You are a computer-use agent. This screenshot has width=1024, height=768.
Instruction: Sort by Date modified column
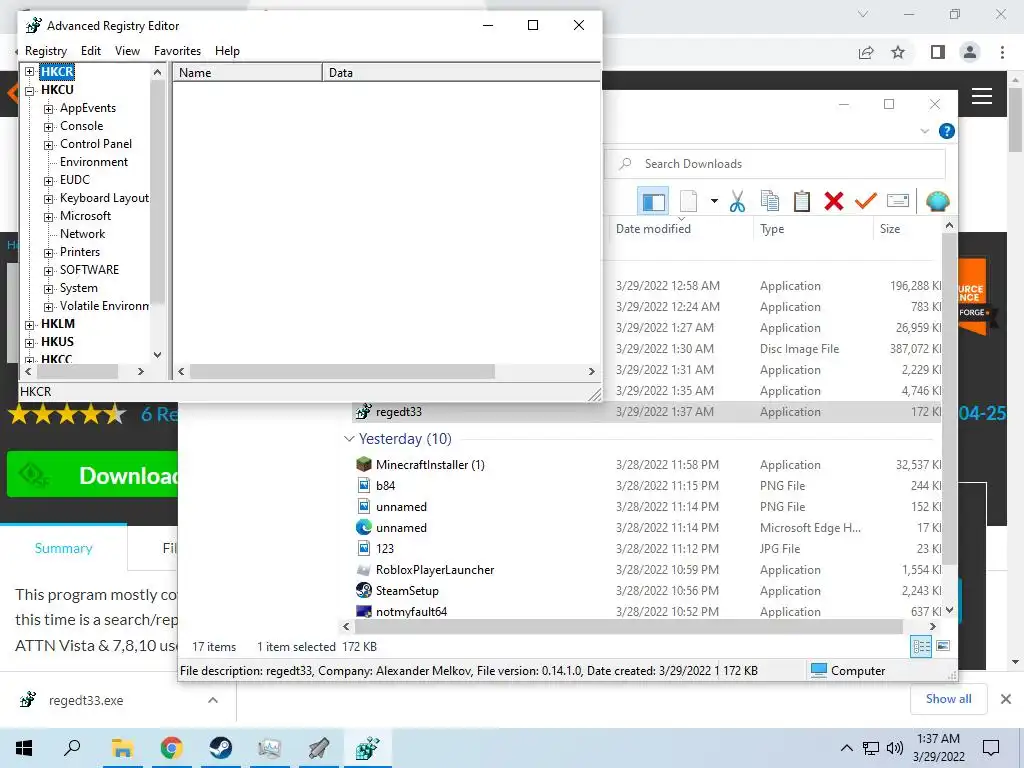tap(680, 229)
